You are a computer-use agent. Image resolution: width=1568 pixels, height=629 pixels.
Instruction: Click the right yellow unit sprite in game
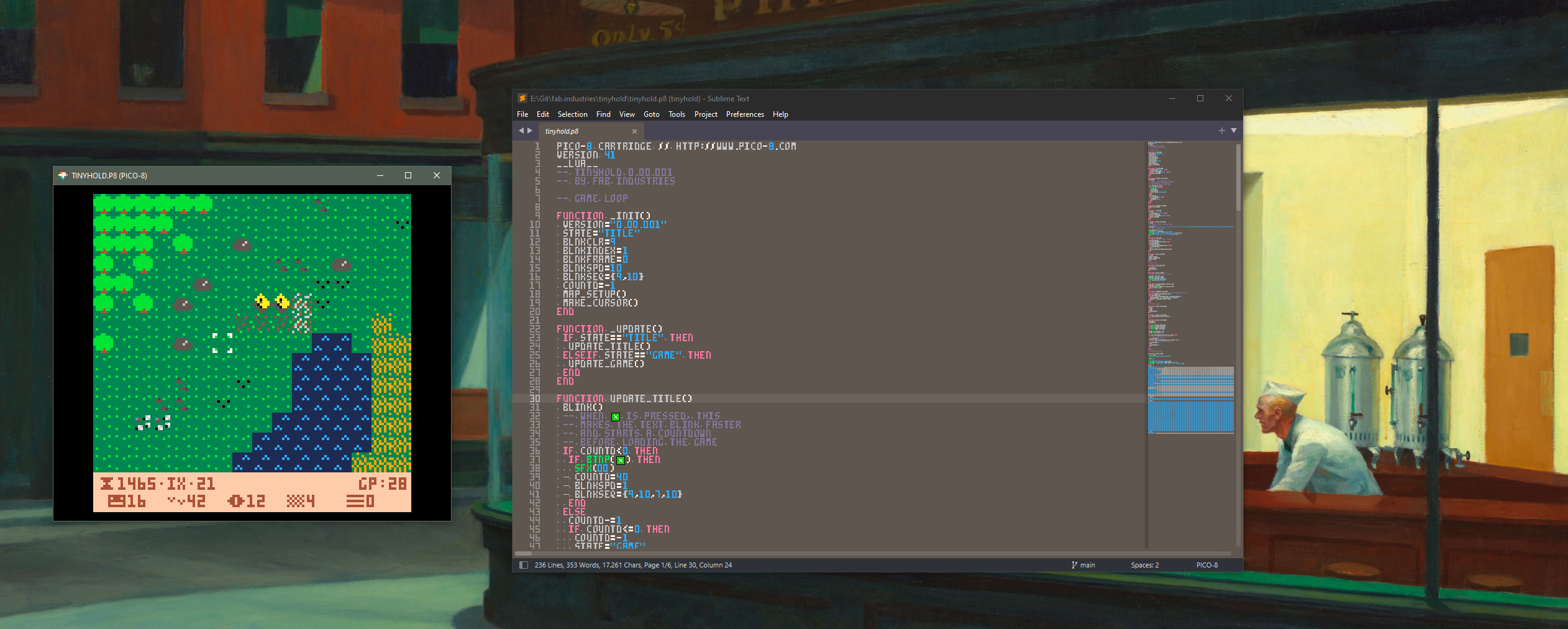[282, 302]
